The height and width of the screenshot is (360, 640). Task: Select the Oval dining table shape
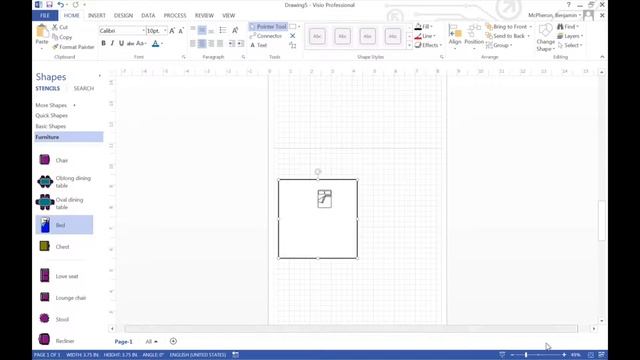click(61, 203)
